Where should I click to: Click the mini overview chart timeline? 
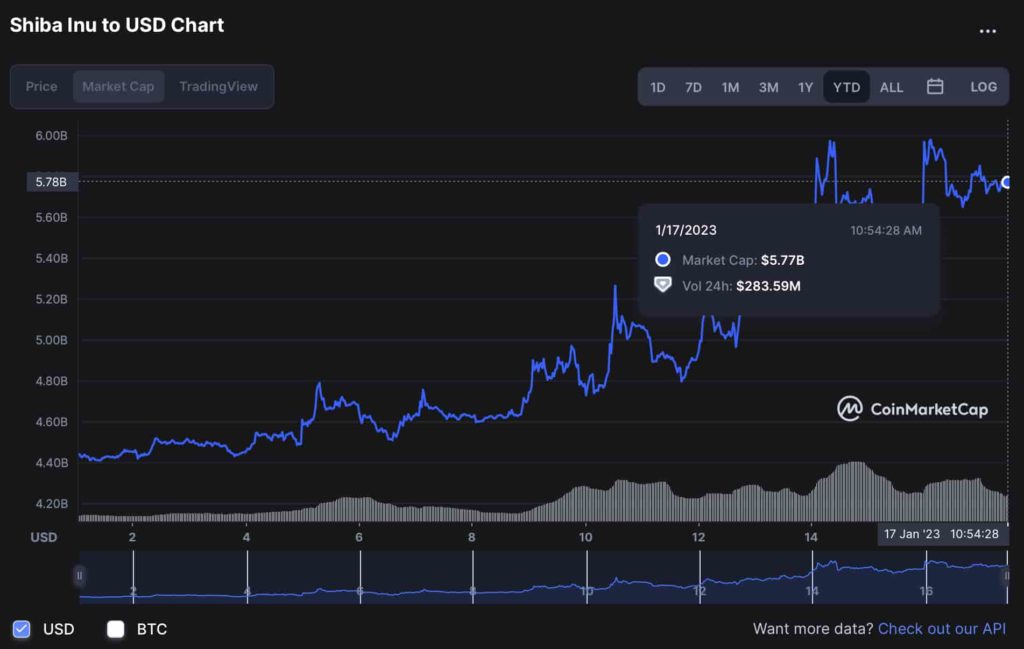pyautogui.click(x=540, y=580)
